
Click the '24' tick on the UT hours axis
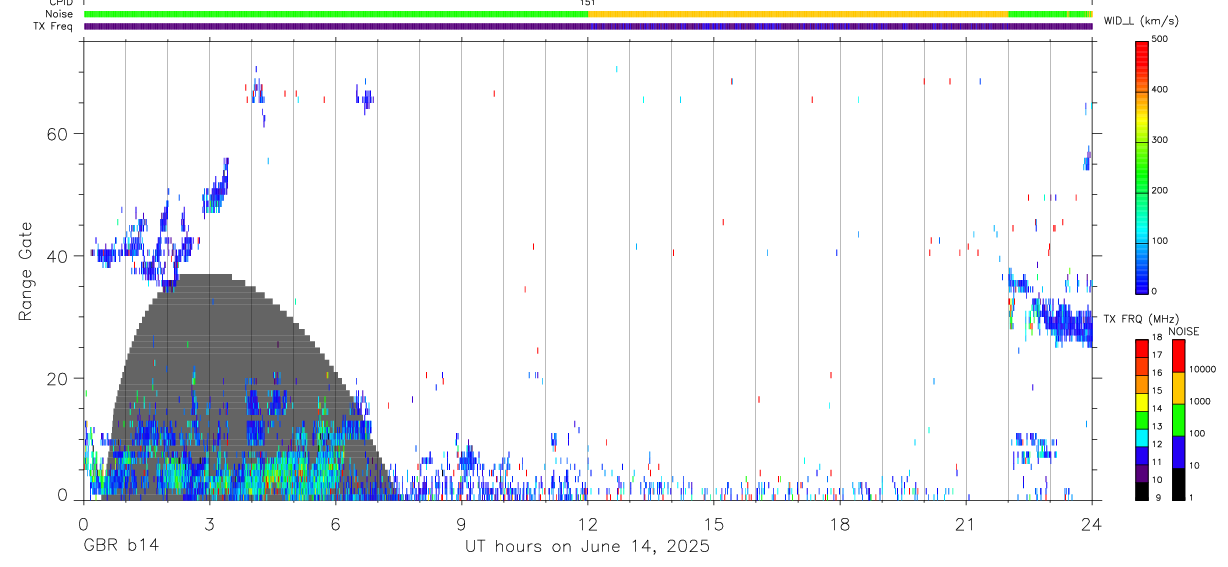[1091, 524]
